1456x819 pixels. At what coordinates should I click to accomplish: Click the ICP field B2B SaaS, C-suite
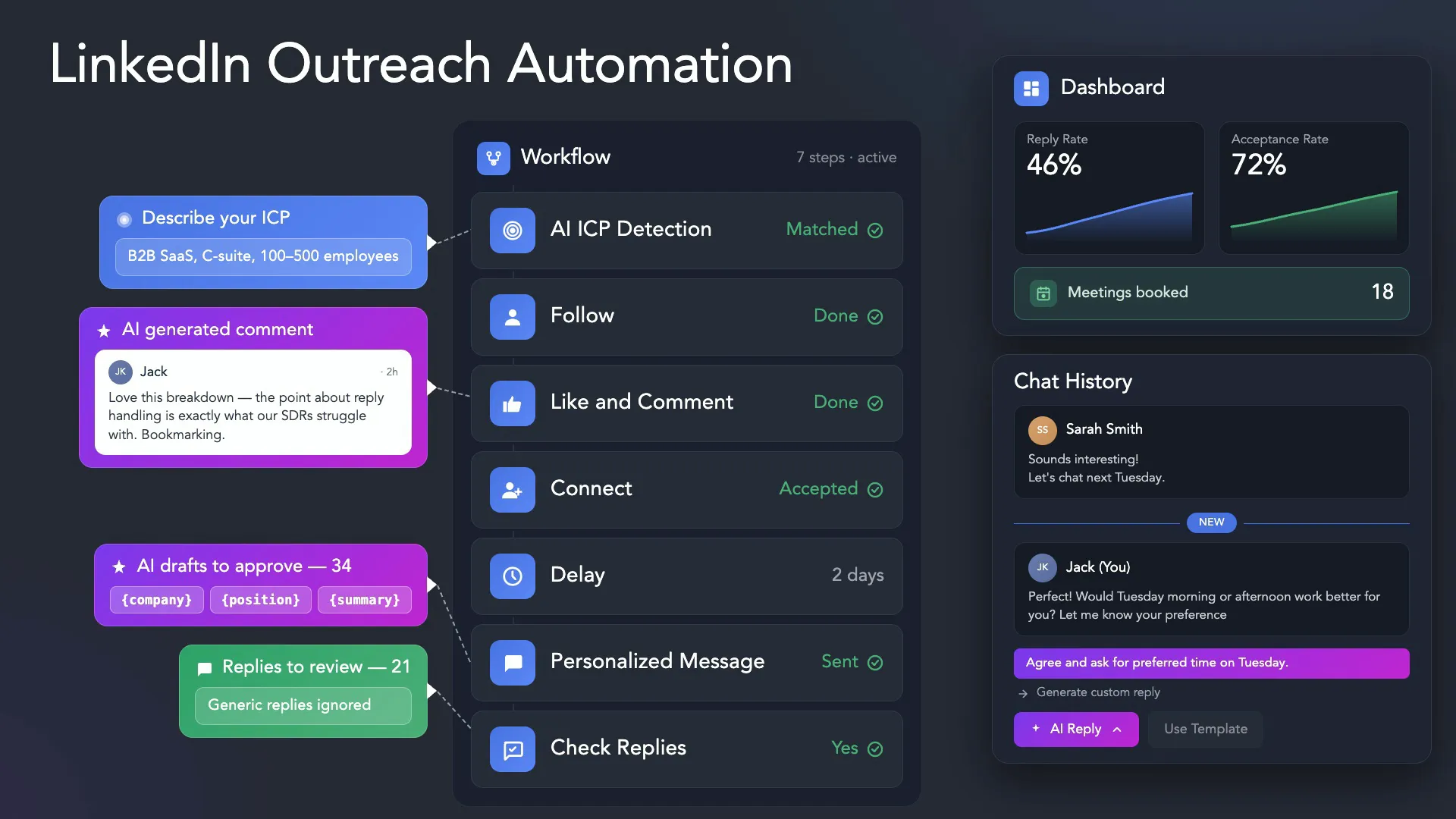point(263,256)
